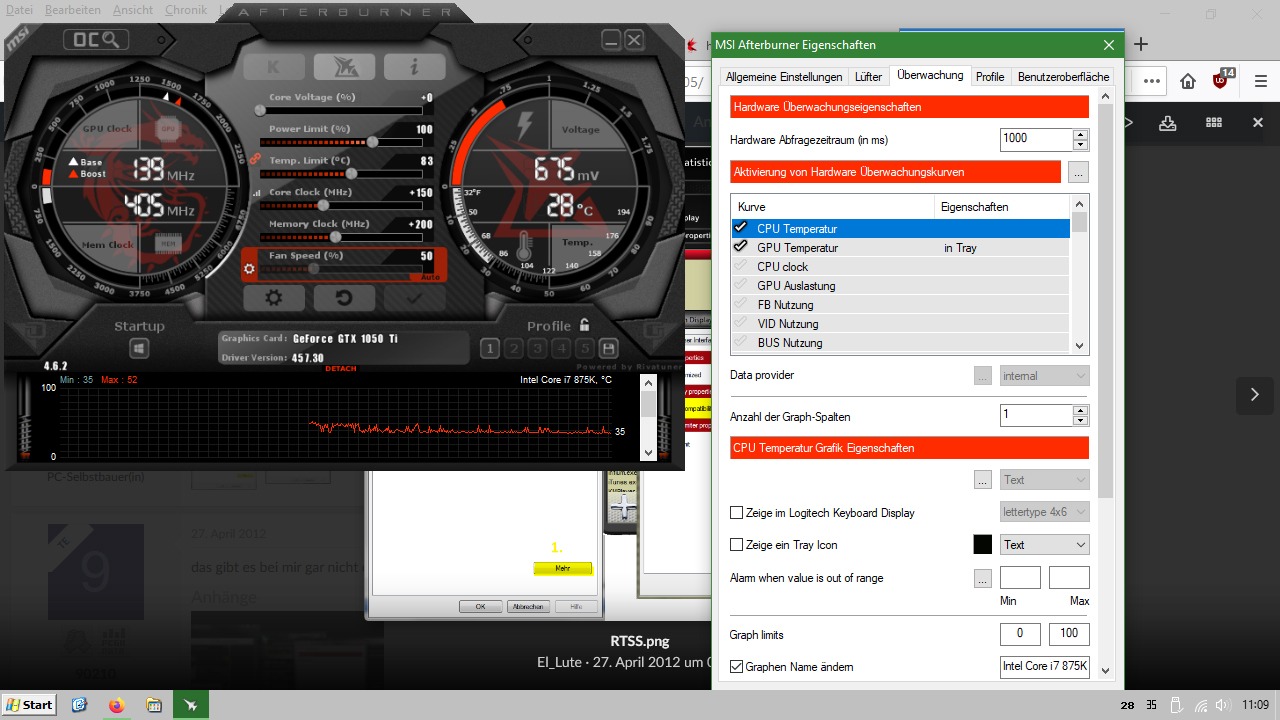Click the tray icon black color swatch
The image size is (1280, 720).
click(983, 545)
